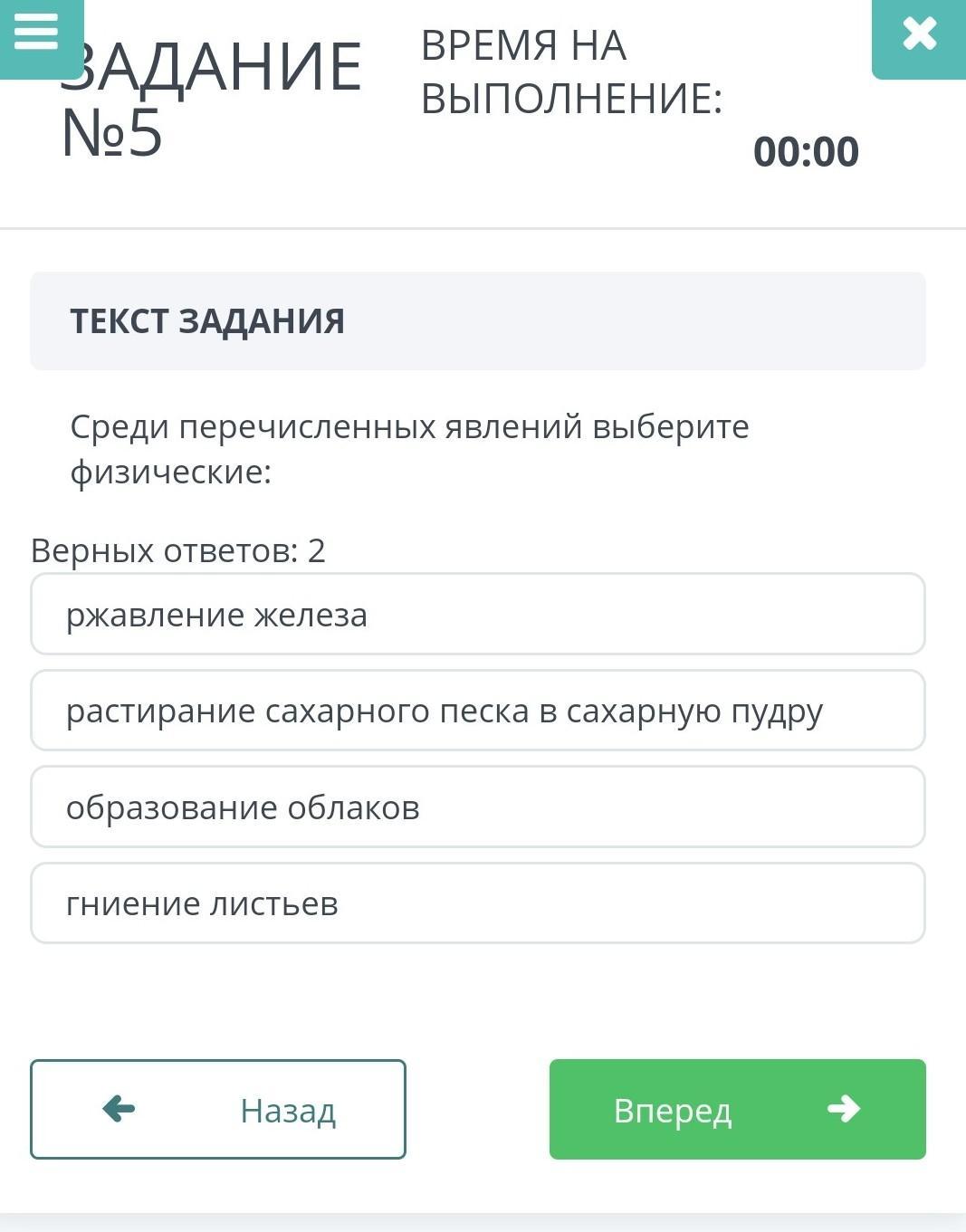Click the "Верных ответов: 2" label
966x1232 pixels.
178,550
